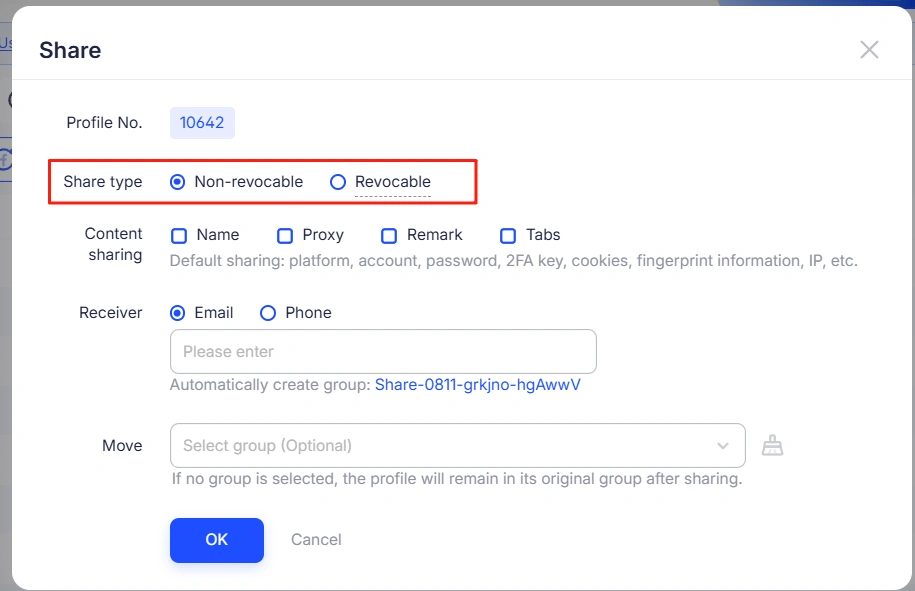Tick the Tabs content sharing checkbox

[508, 236]
